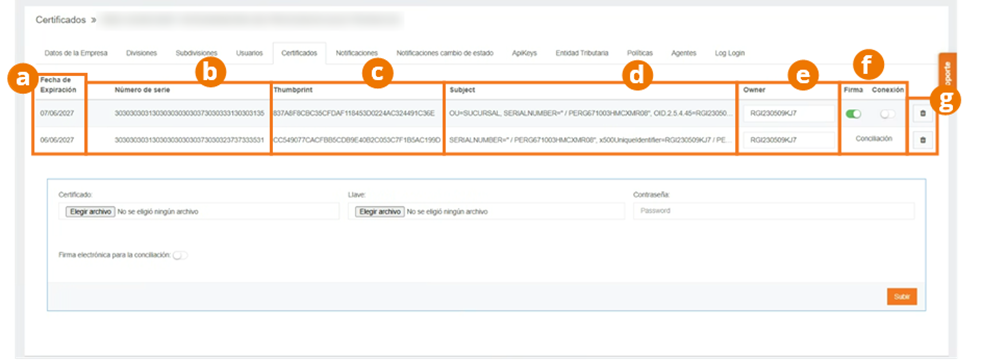Click thumbprint starting with 837A8F8CBC
Viewport: 982px width, 360px height.
tap(354, 114)
